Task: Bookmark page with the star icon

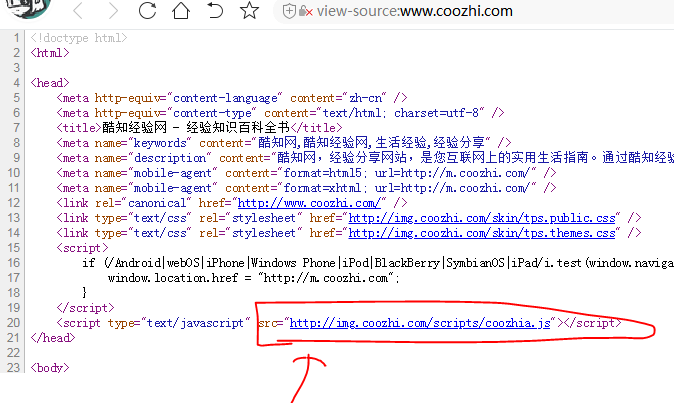Action: pyautogui.click(x=249, y=10)
